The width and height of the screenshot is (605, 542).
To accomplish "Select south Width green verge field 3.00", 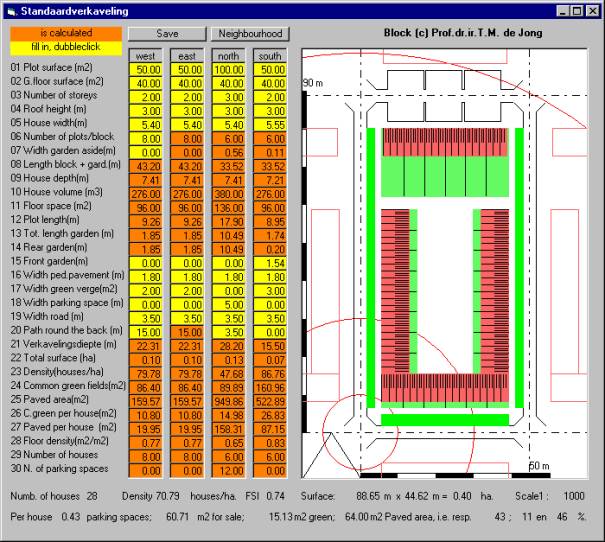I will pyautogui.click(x=270, y=291).
